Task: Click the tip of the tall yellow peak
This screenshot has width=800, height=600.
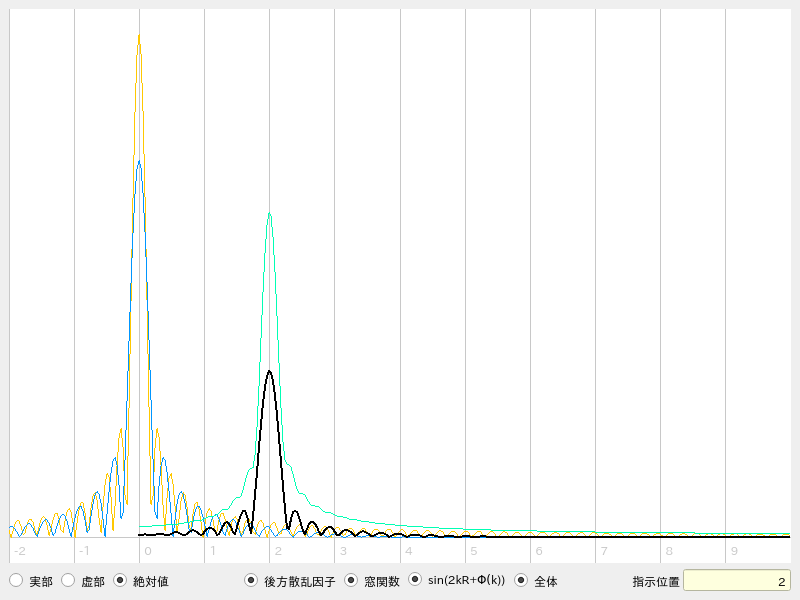Action: click(138, 36)
